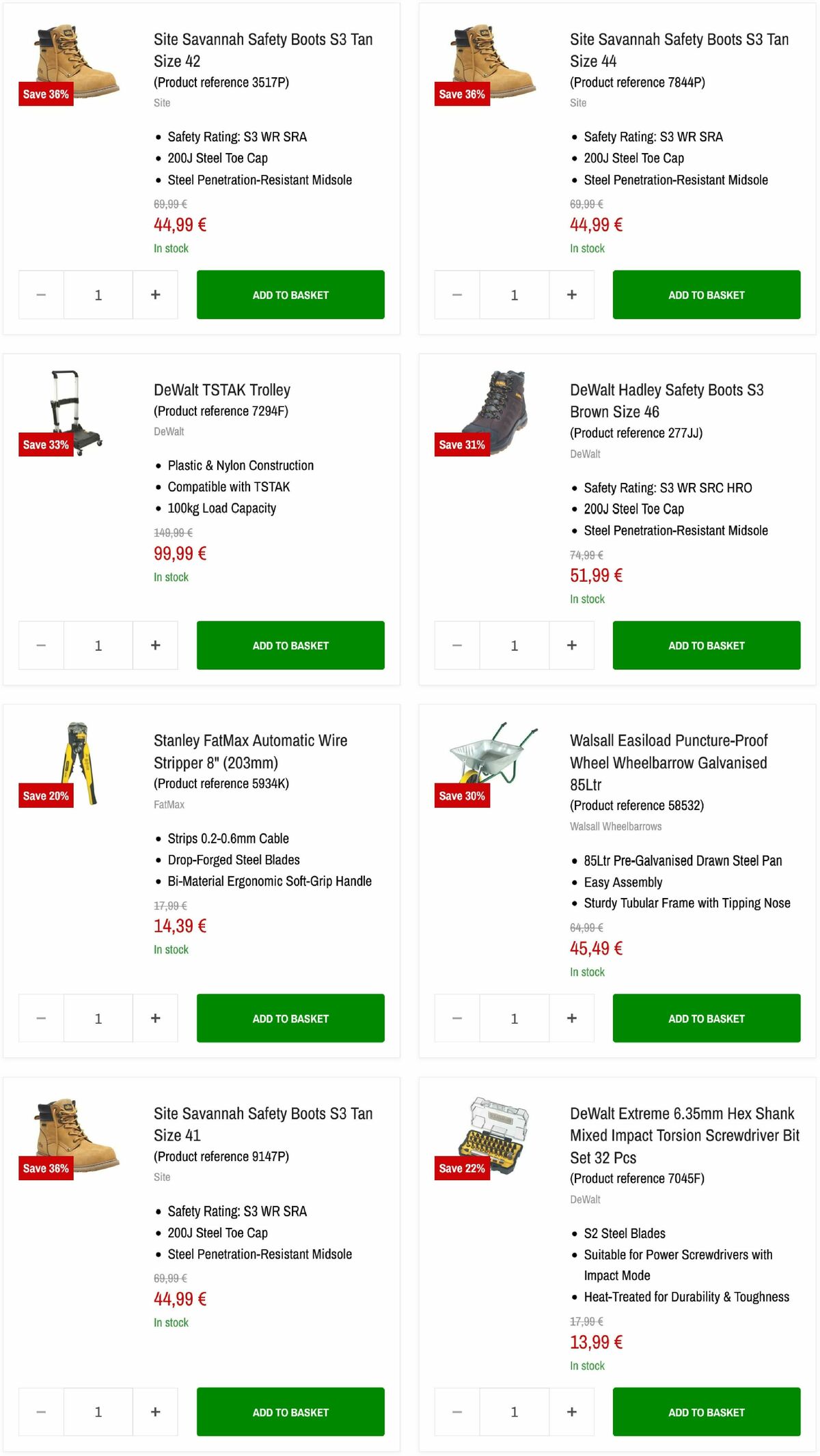820x1456 pixels.
Task: Increase quantity for Site Savannah Boots Size 42
Action: pos(155,294)
